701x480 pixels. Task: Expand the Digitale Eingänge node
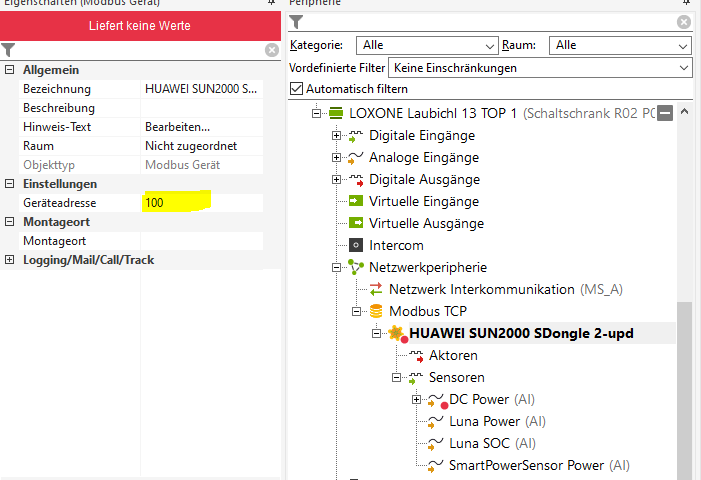point(336,135)
